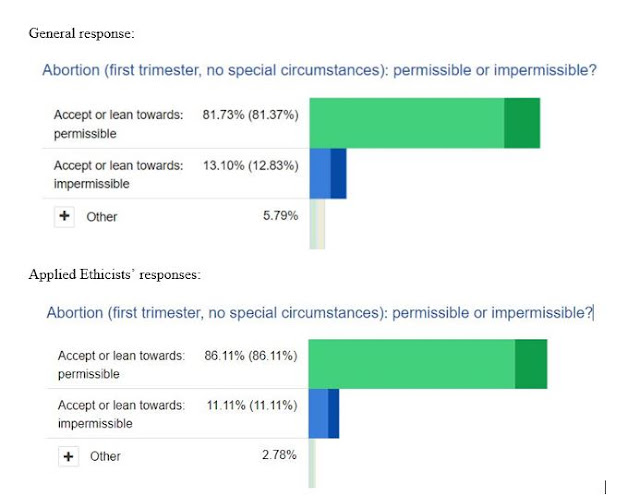The height and width of the screenshot is (496, 640).
Task: Click the dark blue segment of the 11.11% bar
Action: [x=334, y=413]
